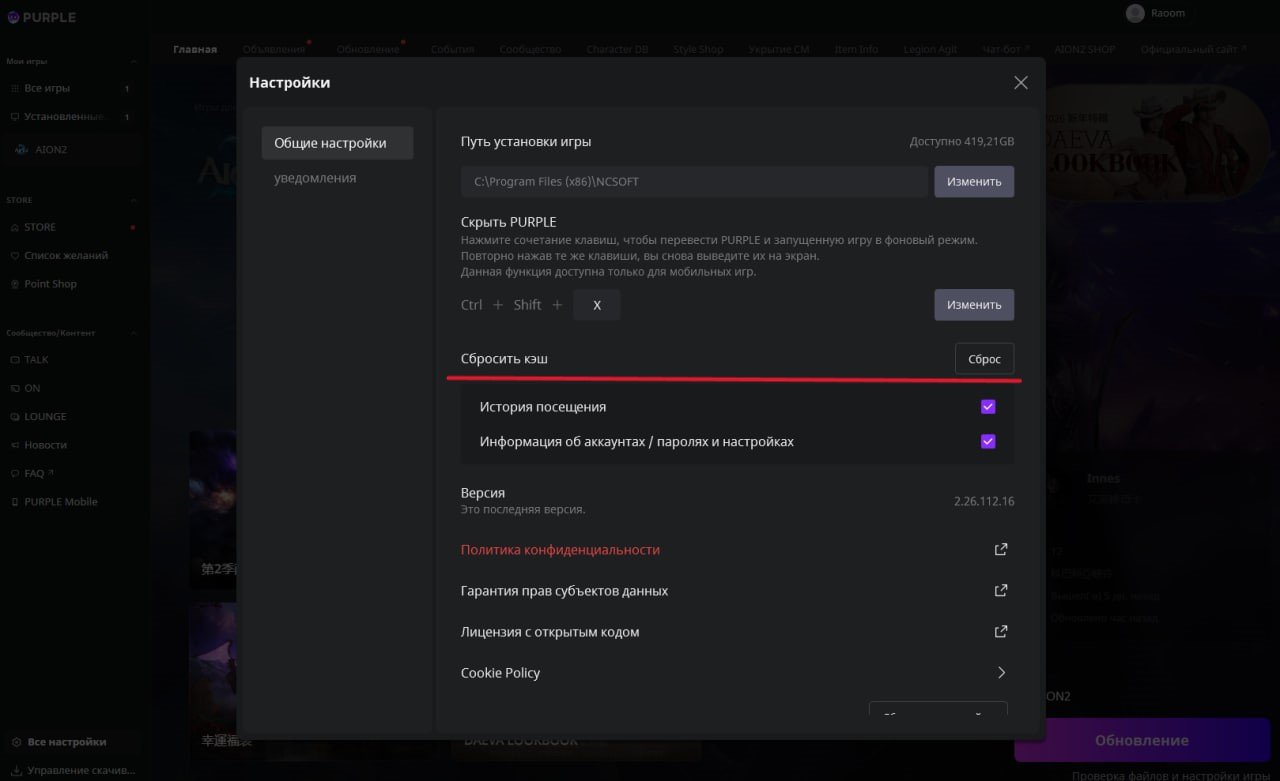Screen dimensions: 1280x781
Task: Collapse the Мои игры sidebar section
Action: point(133,61)
